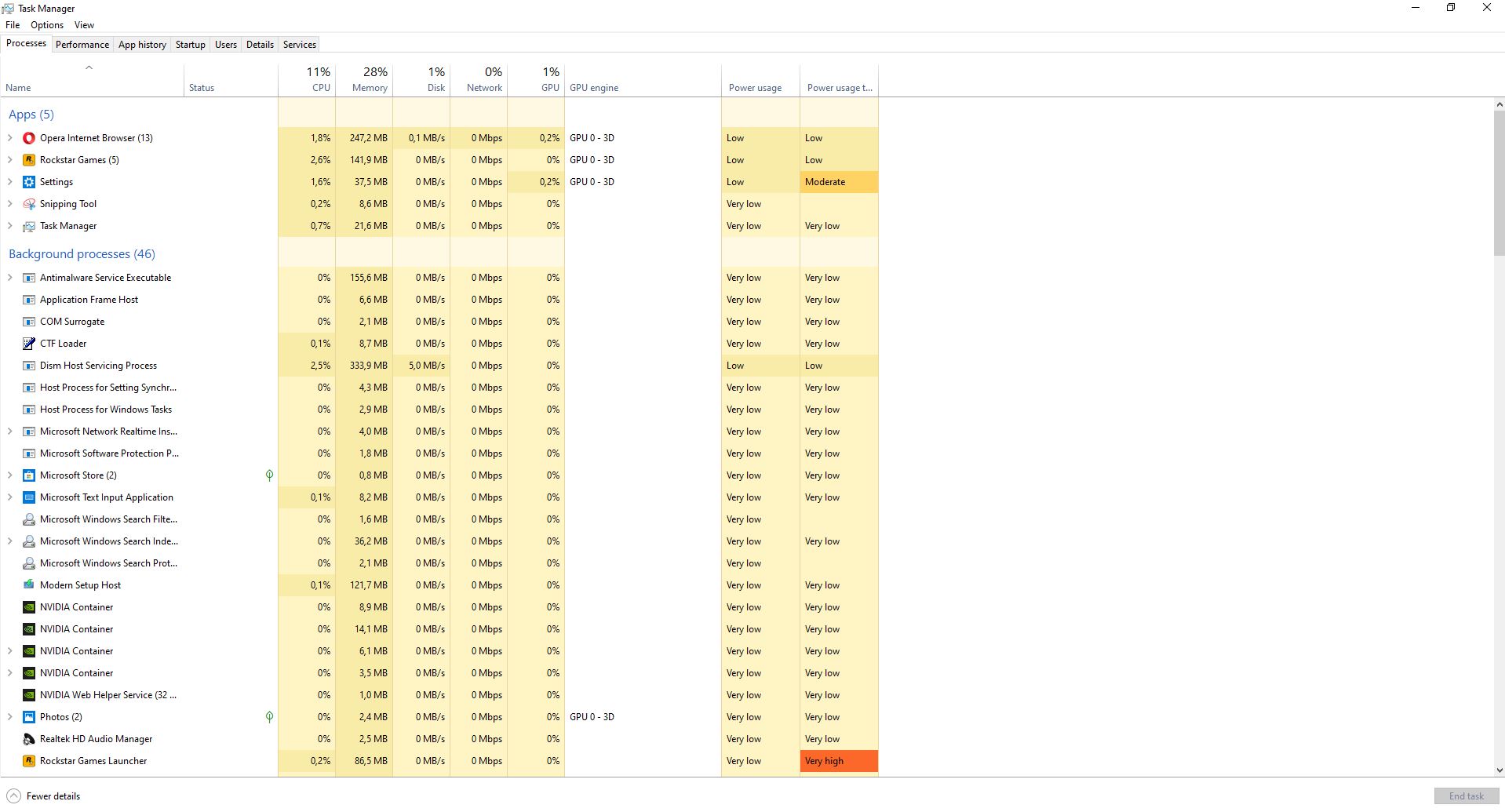Go to the Startup tab

tap(190, 45)
